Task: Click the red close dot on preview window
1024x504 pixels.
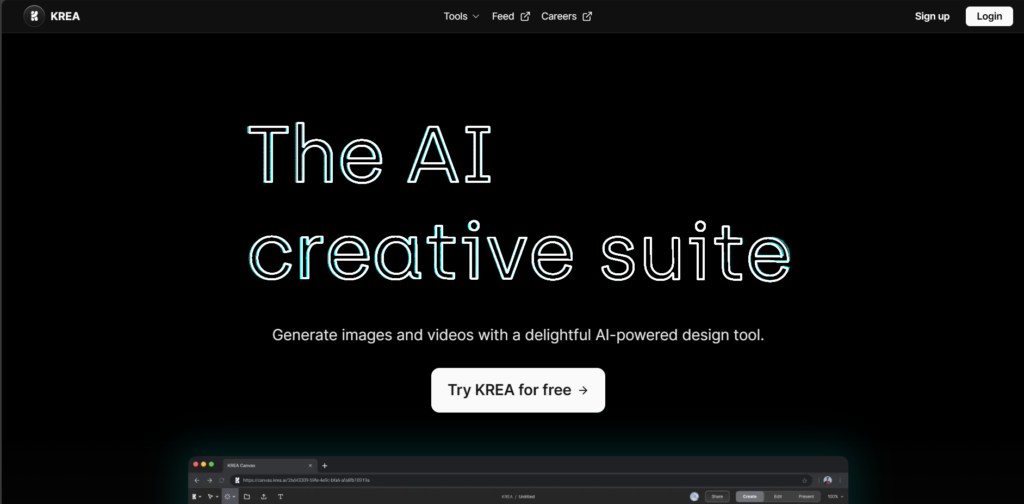Action: point(196,464)
